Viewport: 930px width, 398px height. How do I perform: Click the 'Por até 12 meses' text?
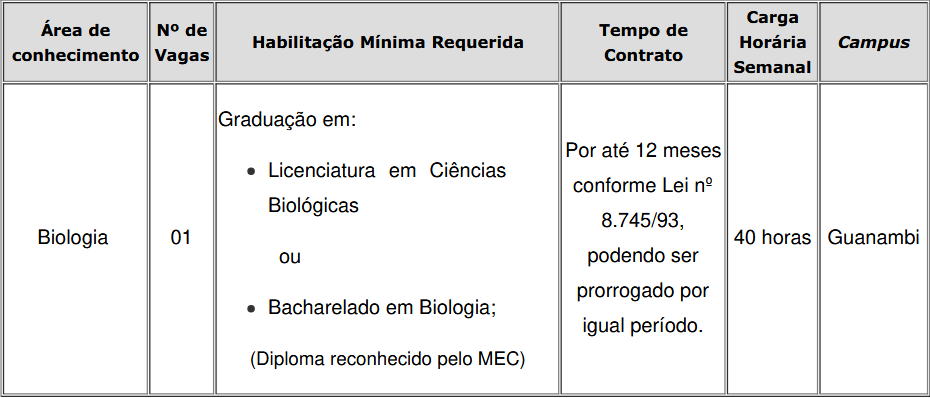pos(643,151)
